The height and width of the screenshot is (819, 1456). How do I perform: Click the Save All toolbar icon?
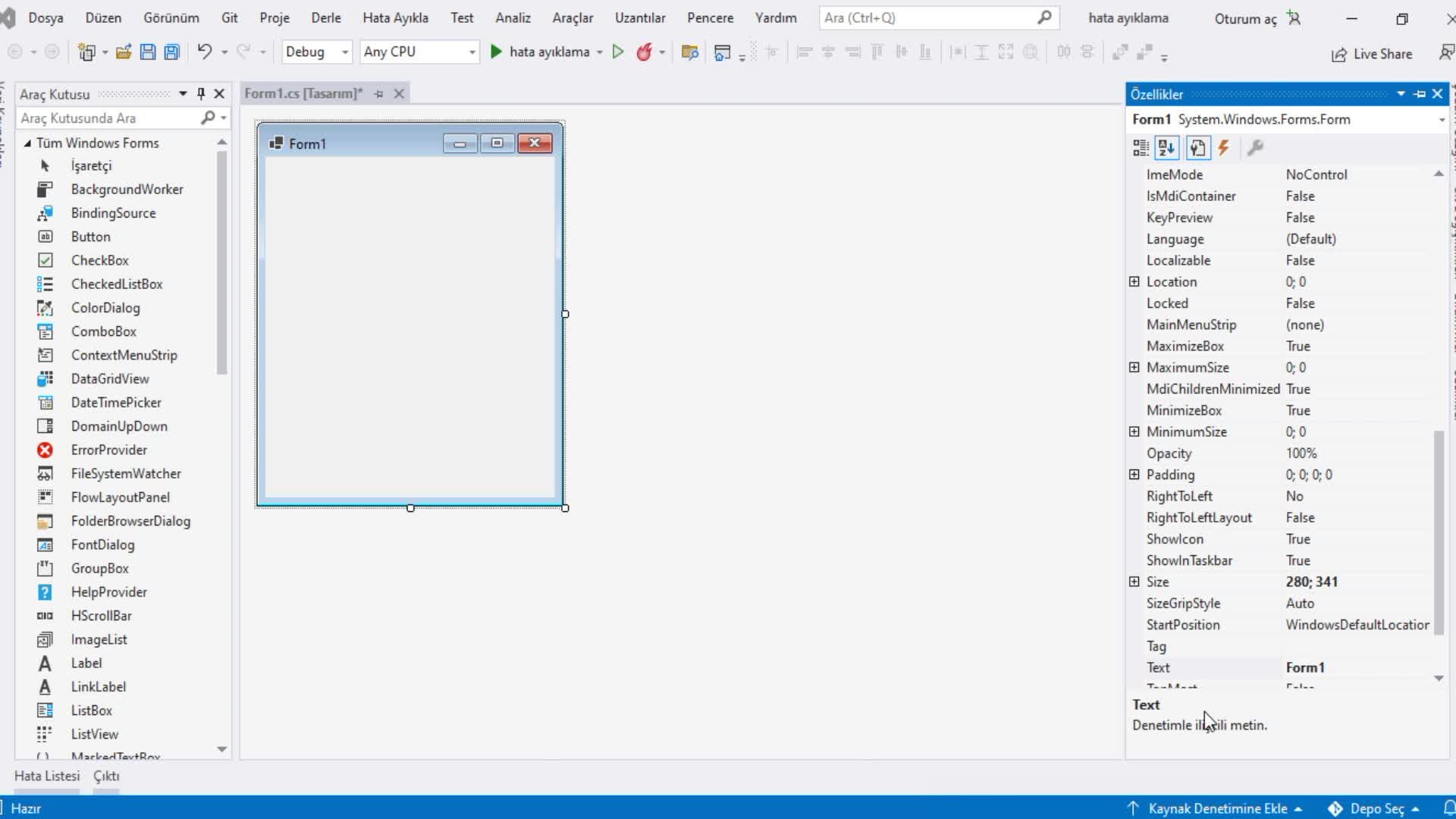(x=172, y=52)
